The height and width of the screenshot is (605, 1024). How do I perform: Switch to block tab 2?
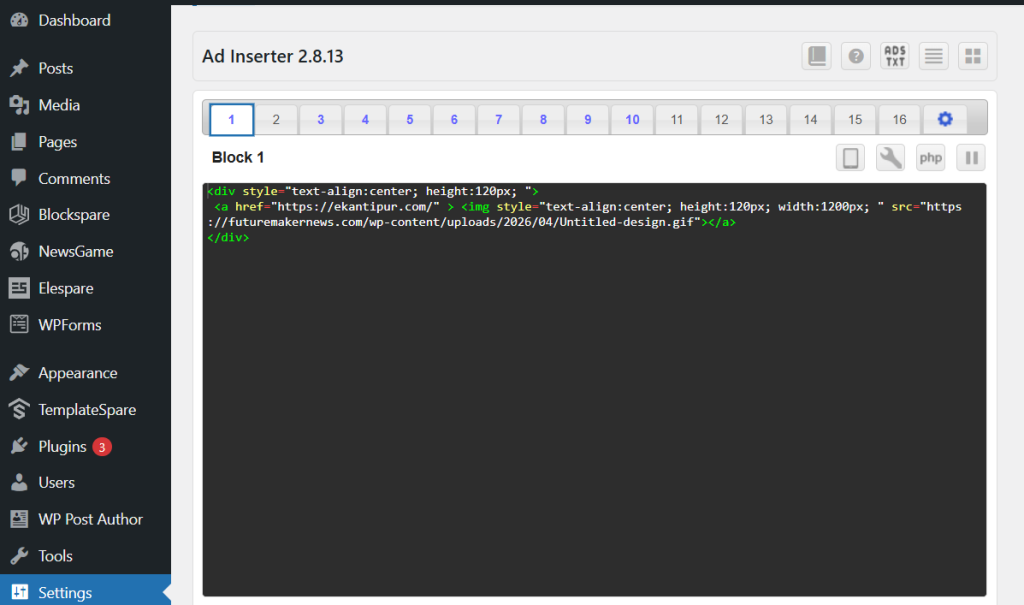tap(276, 119)
